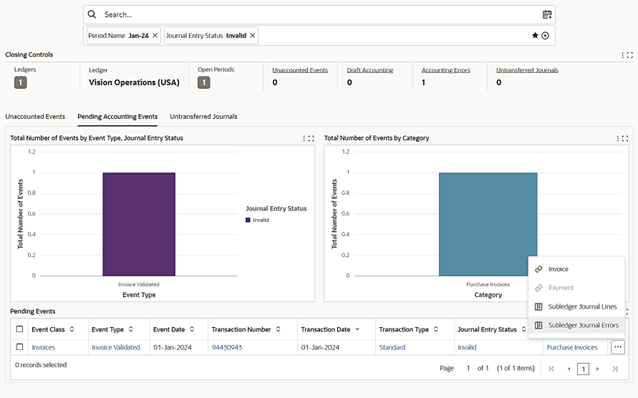Sort by Transaction Type column

coord(436,329)
